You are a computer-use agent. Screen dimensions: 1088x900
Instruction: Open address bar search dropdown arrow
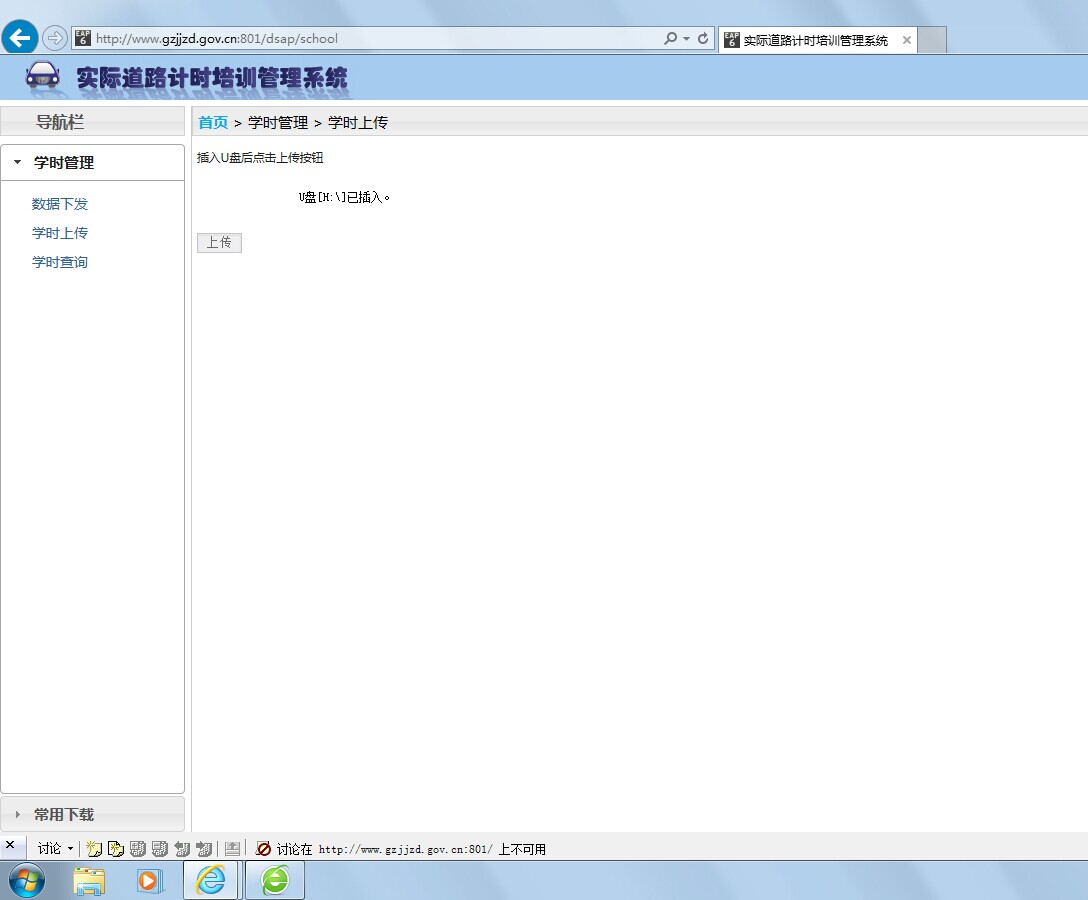(x=686, y=39)
